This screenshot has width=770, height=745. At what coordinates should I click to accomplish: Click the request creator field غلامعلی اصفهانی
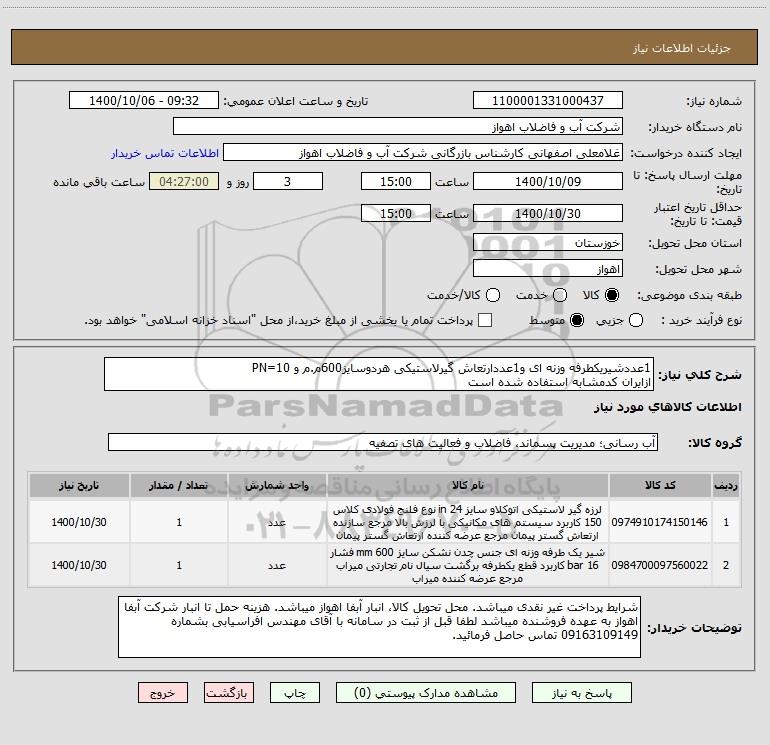pyautogui.click(x=423, y=153)
